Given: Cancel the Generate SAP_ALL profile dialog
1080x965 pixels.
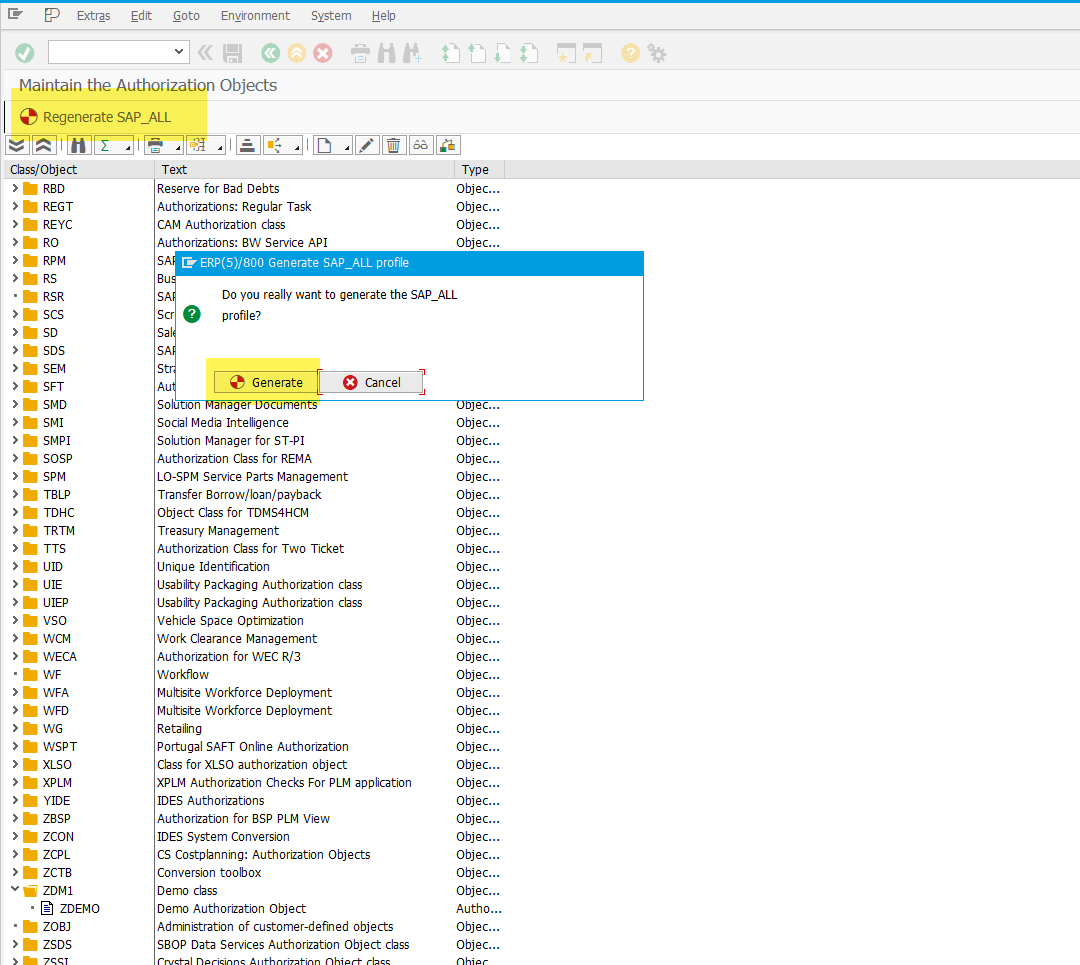Looking at the screenshot, I should point(371,382).
